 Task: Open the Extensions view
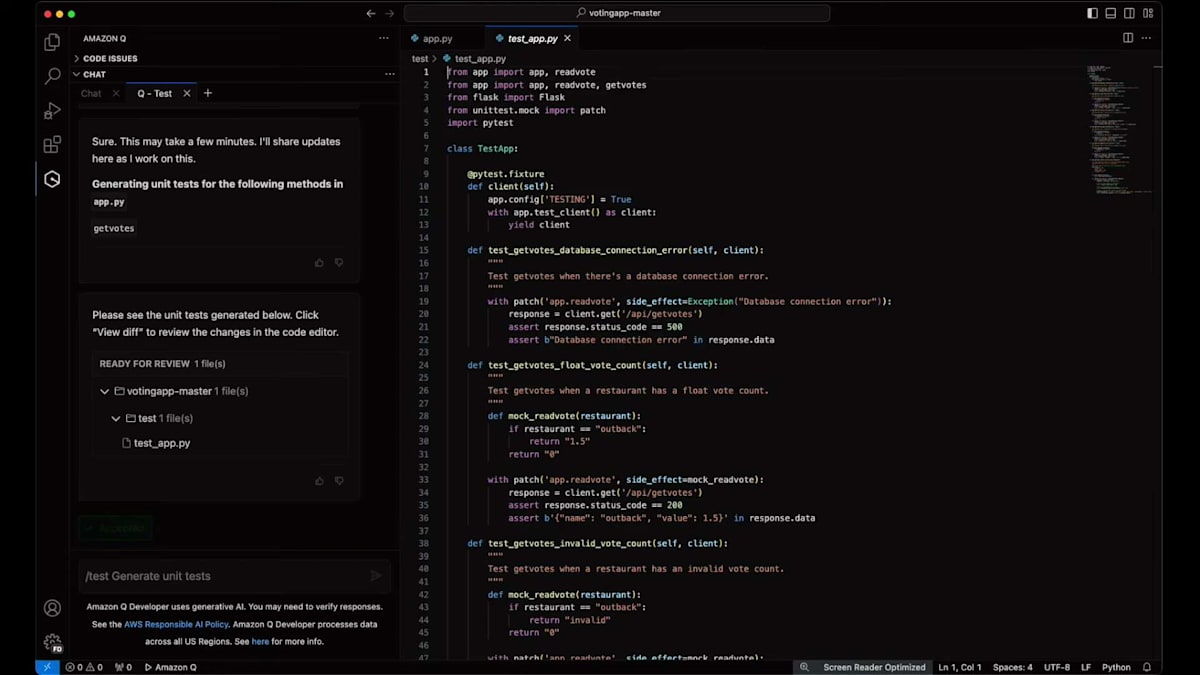point(52,145)
